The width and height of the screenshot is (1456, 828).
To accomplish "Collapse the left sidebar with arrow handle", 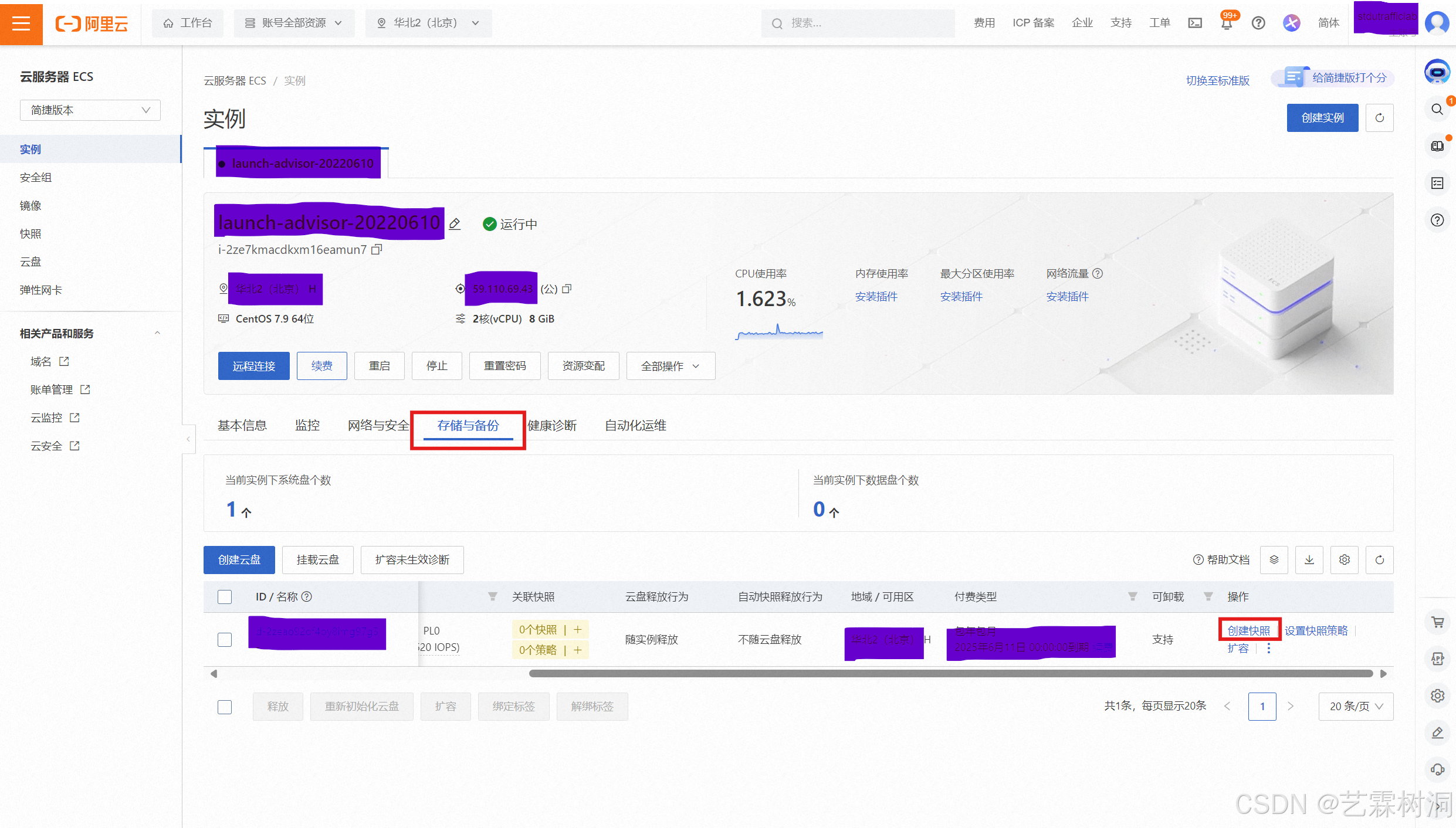I will click(188, 439).
